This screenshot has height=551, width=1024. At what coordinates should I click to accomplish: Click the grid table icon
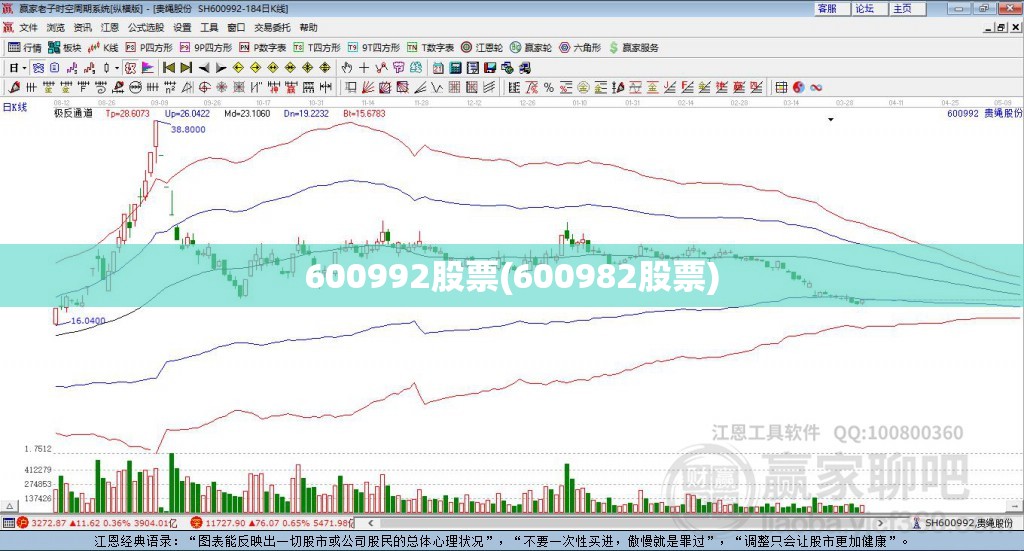[x=781, y=87]
